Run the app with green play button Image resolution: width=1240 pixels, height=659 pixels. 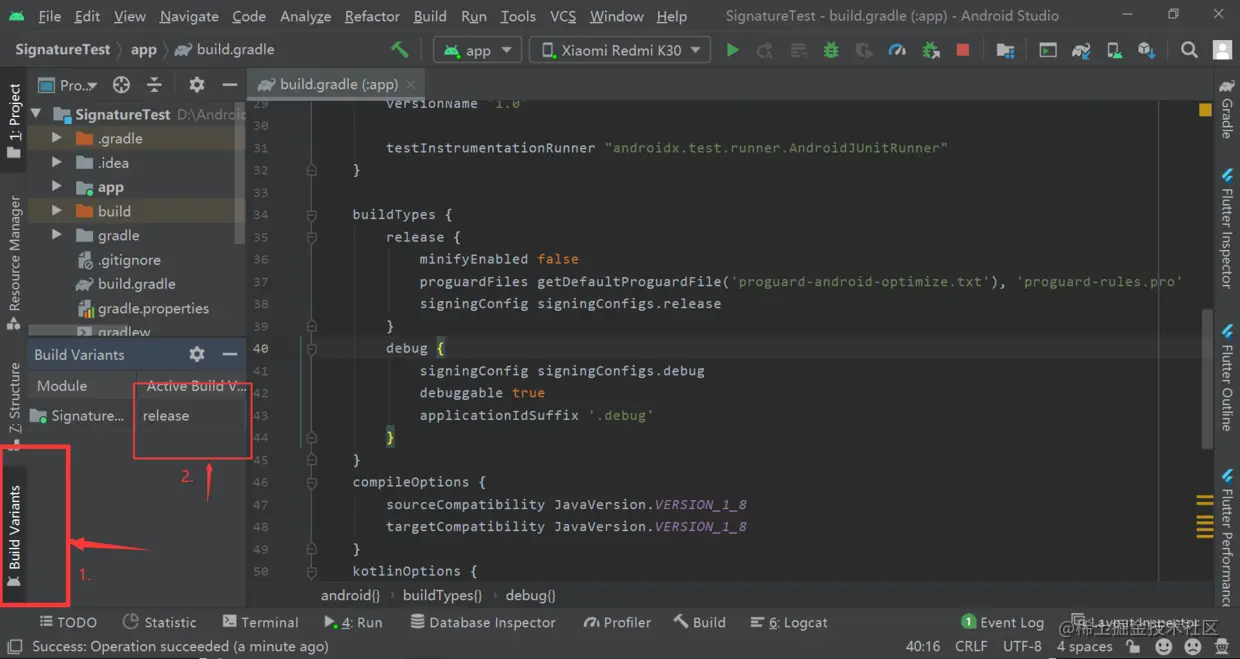[733, 50]
